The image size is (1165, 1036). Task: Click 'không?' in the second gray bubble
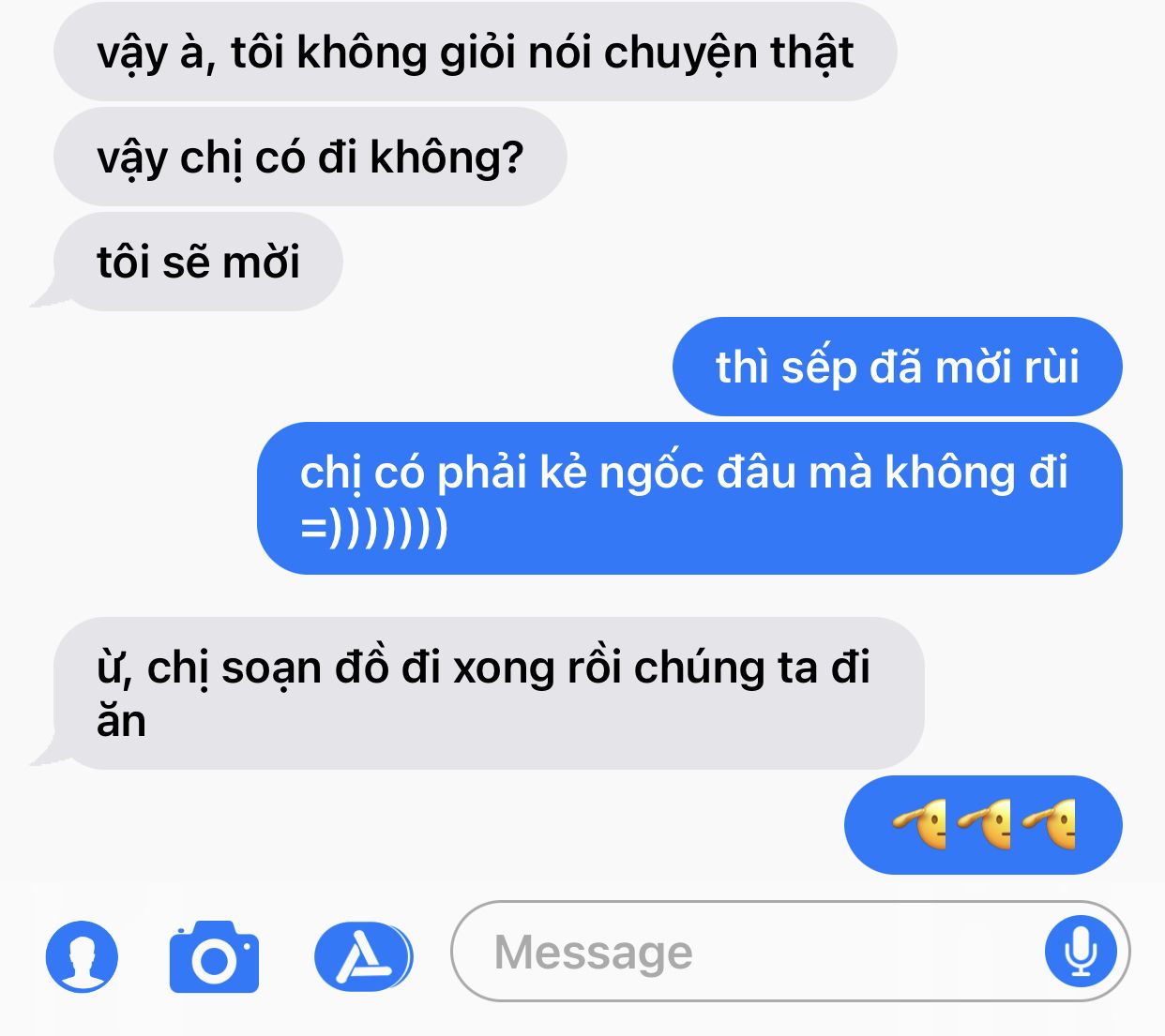(446, 158)
